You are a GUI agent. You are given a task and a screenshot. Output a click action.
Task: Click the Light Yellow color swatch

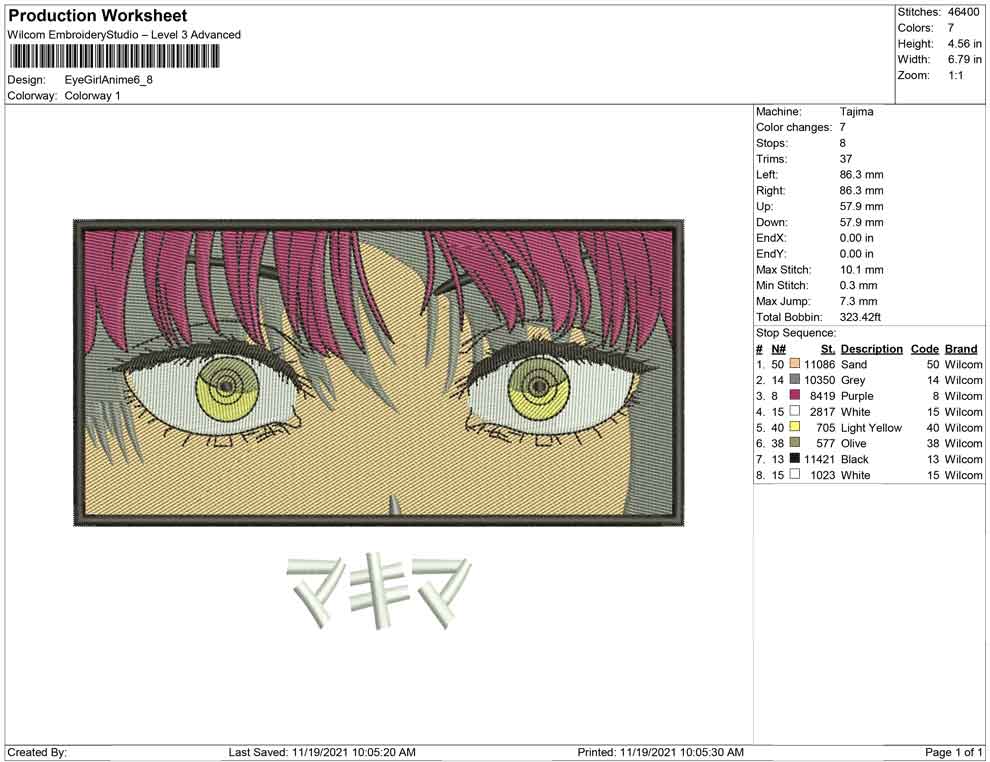click(794, 427)
